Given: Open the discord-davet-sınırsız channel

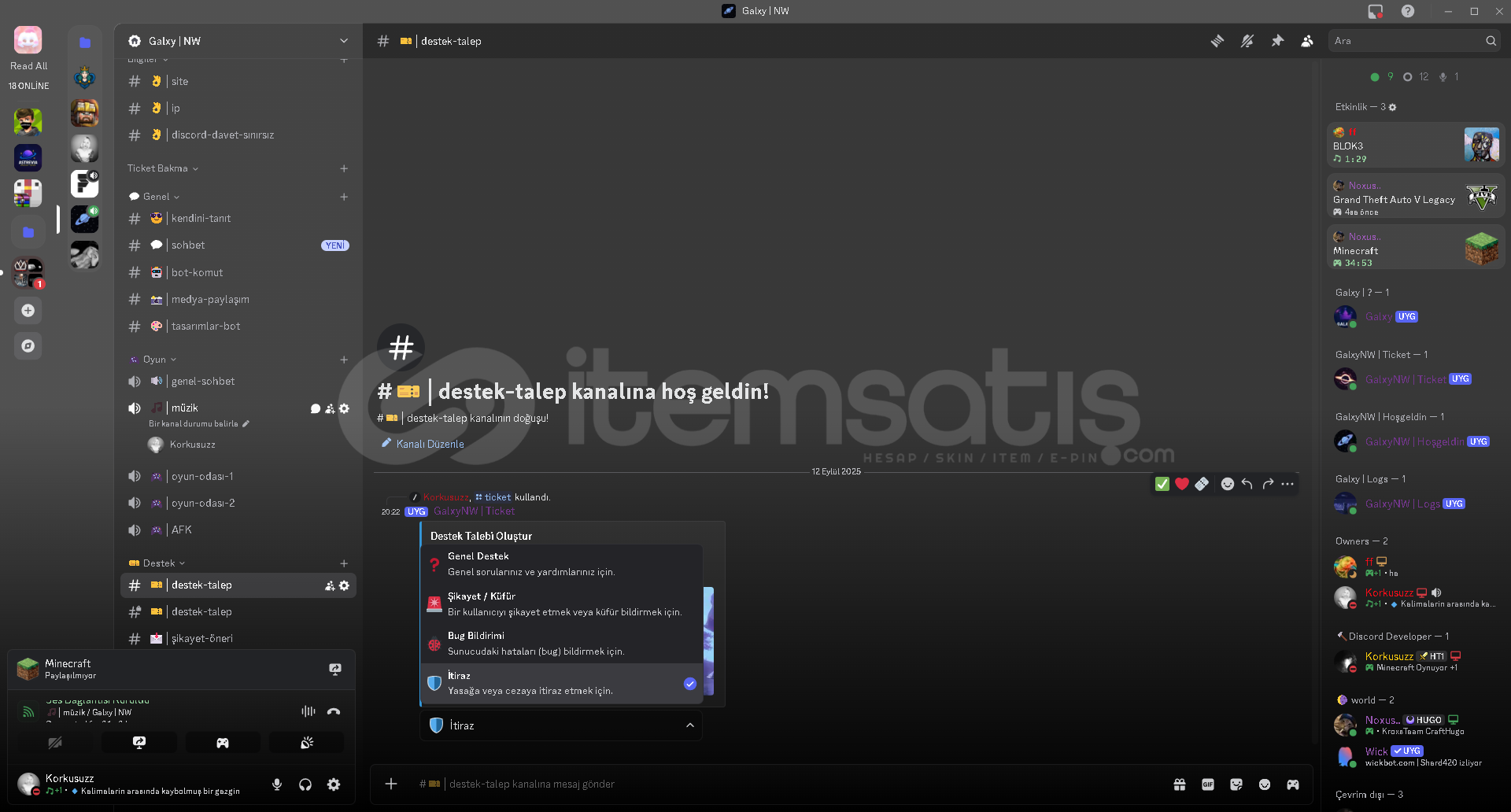Looking at the screenshot, I should point(238,135).
